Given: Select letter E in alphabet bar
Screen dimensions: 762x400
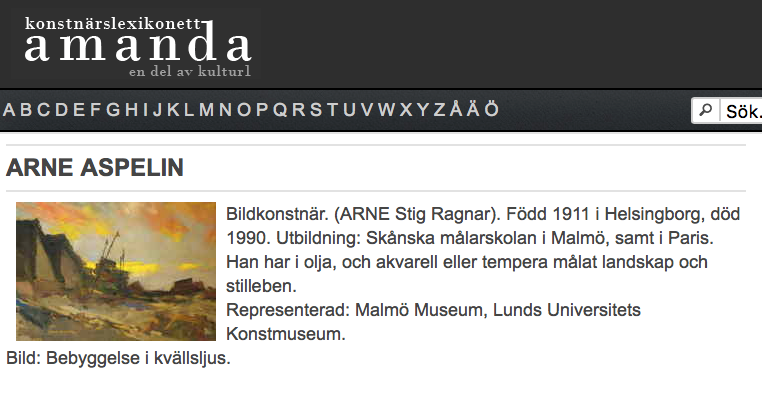Looking at the screenshot, I should (79, 110).
